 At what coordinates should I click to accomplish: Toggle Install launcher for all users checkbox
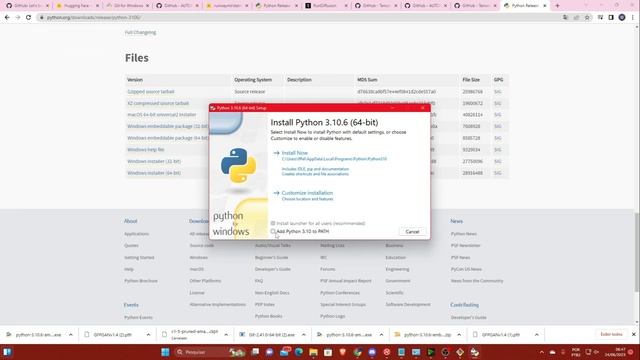click(x=273, y=223)
